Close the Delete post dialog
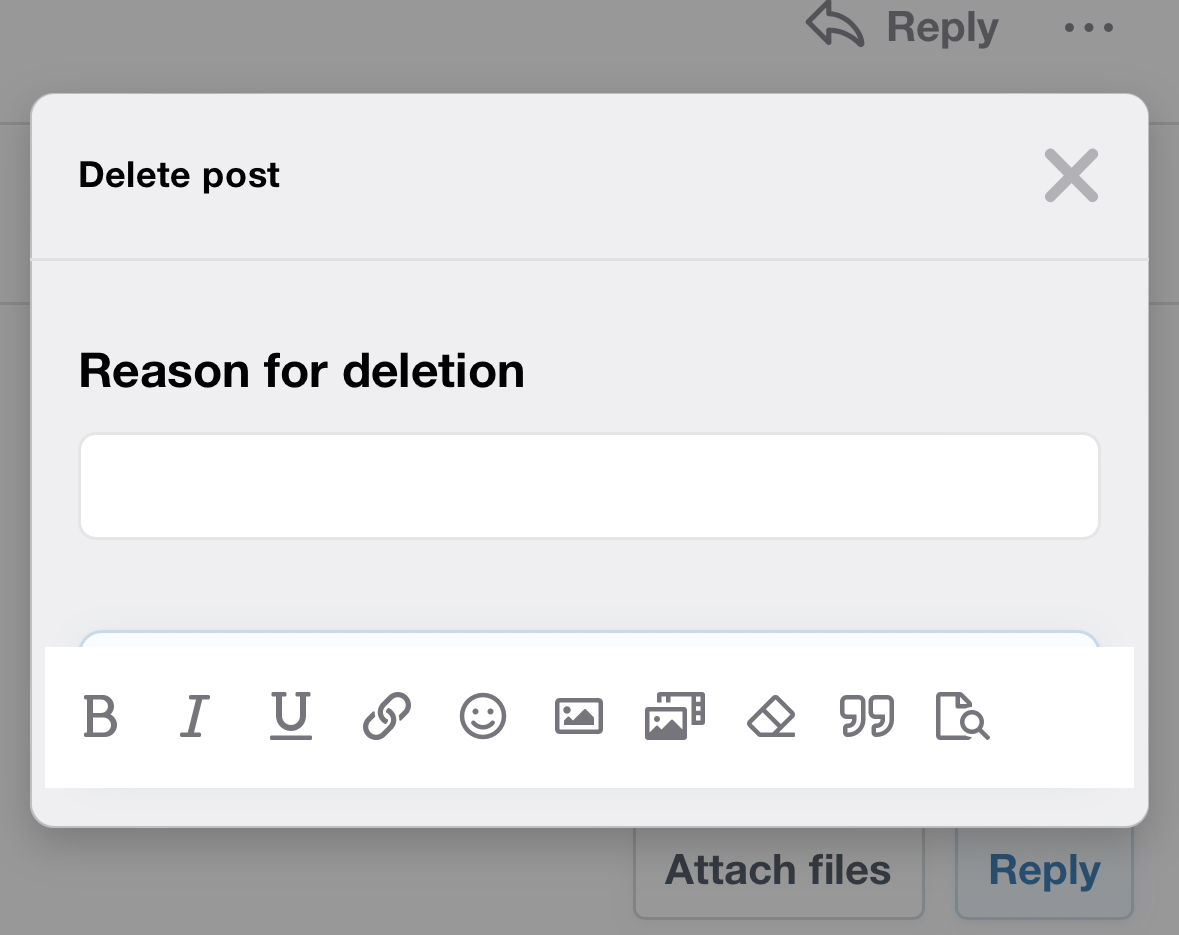The image size is (1179, 935). [x=1071, y=175]
